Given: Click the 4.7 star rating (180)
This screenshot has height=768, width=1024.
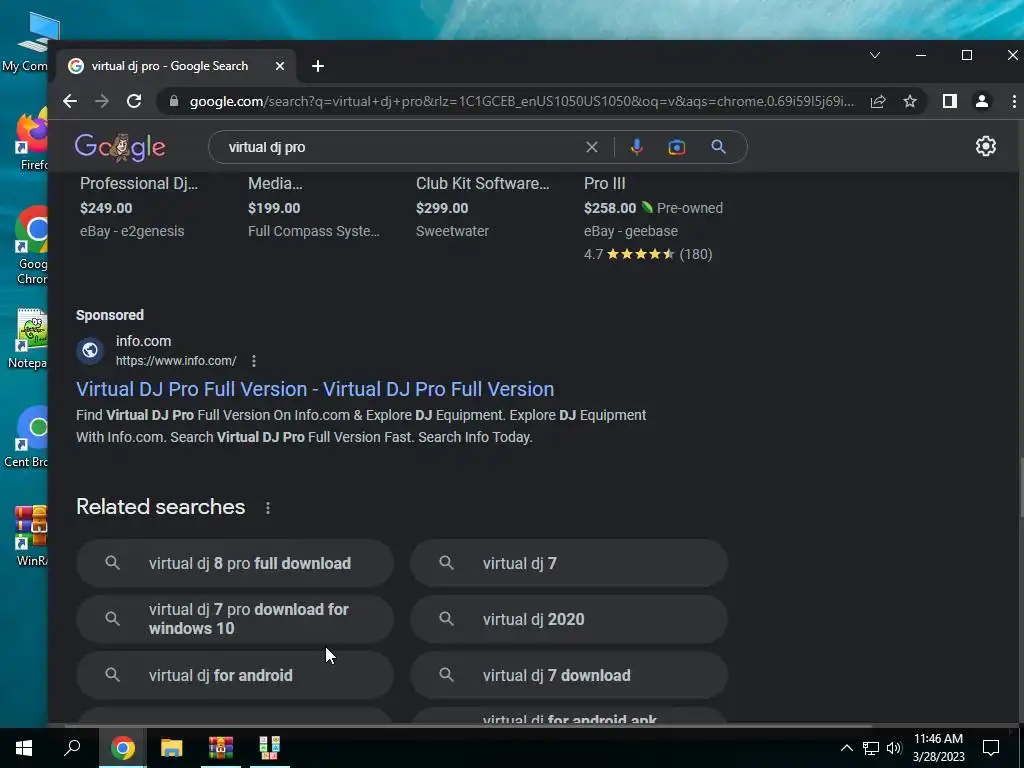Looking at the screenshot, I should pos(648,254).
